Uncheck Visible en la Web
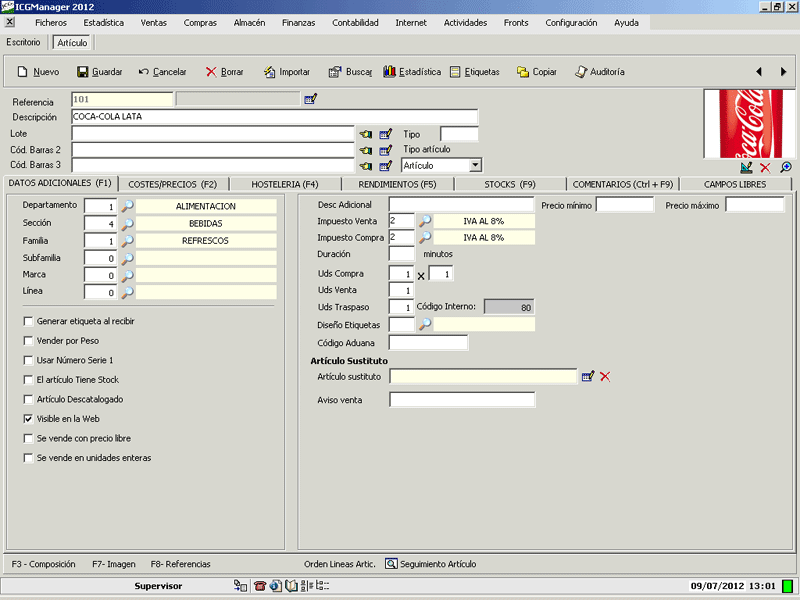The image size is (800, 600). coord(28,419)
